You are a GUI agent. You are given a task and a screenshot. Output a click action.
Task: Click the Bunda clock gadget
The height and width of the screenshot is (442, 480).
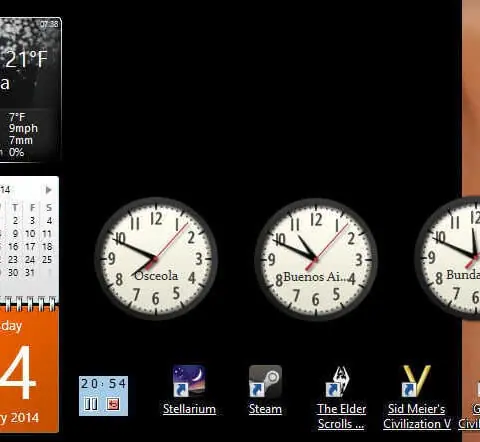(447, 258)
